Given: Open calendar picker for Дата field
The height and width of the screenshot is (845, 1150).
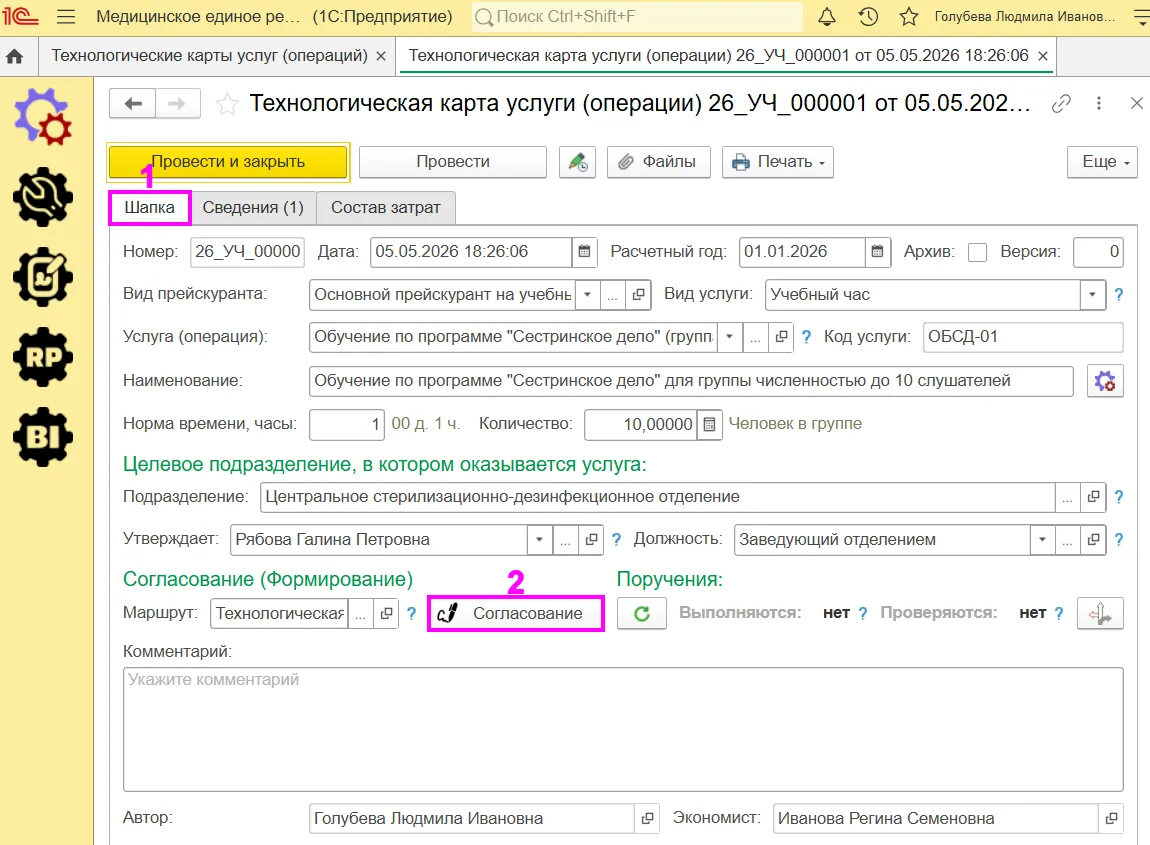Looking at the screenshot, I should pyautogui.click(x=585, y=252).
